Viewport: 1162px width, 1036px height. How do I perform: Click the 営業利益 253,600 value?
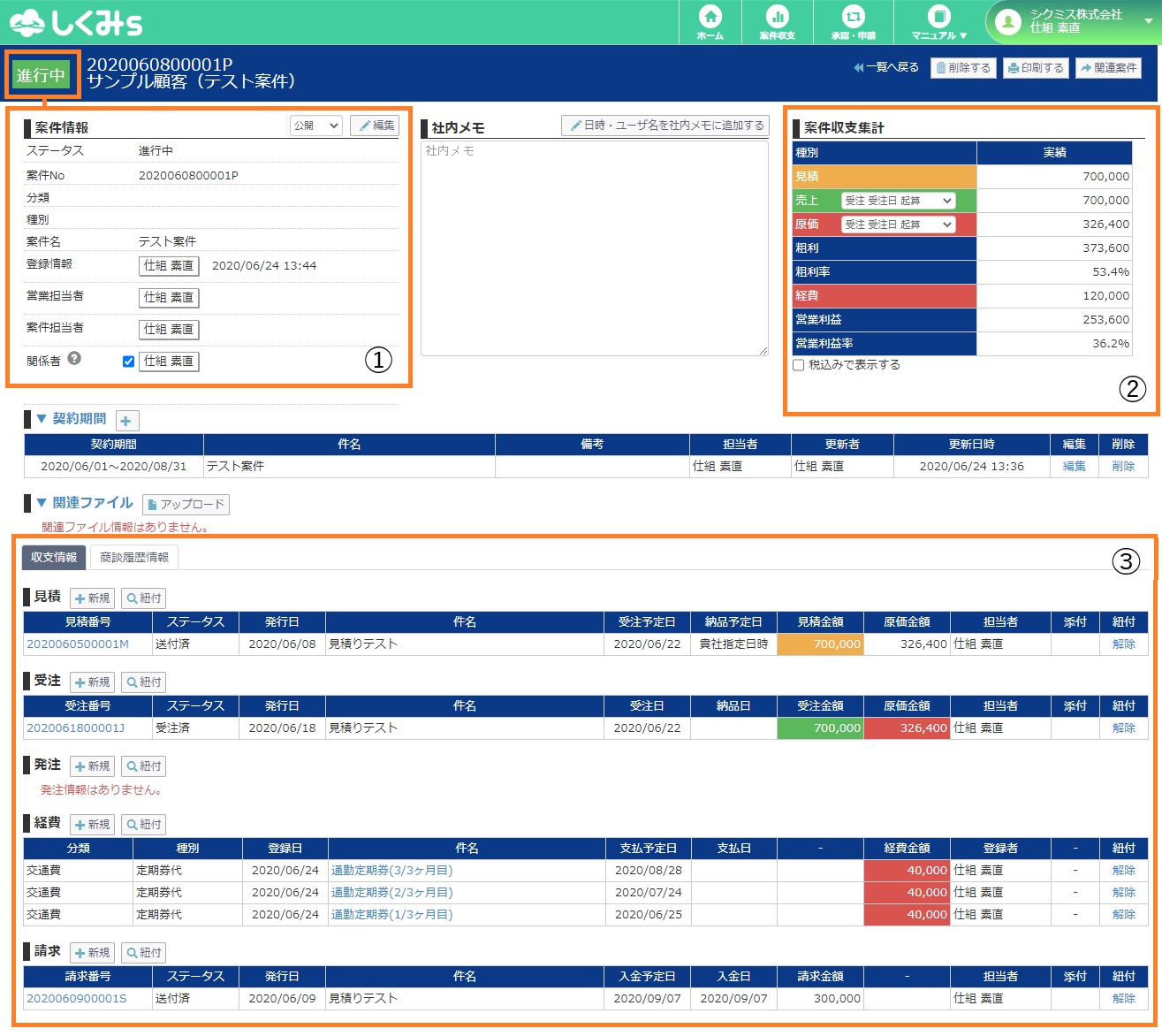click(x=1105, y=320)
